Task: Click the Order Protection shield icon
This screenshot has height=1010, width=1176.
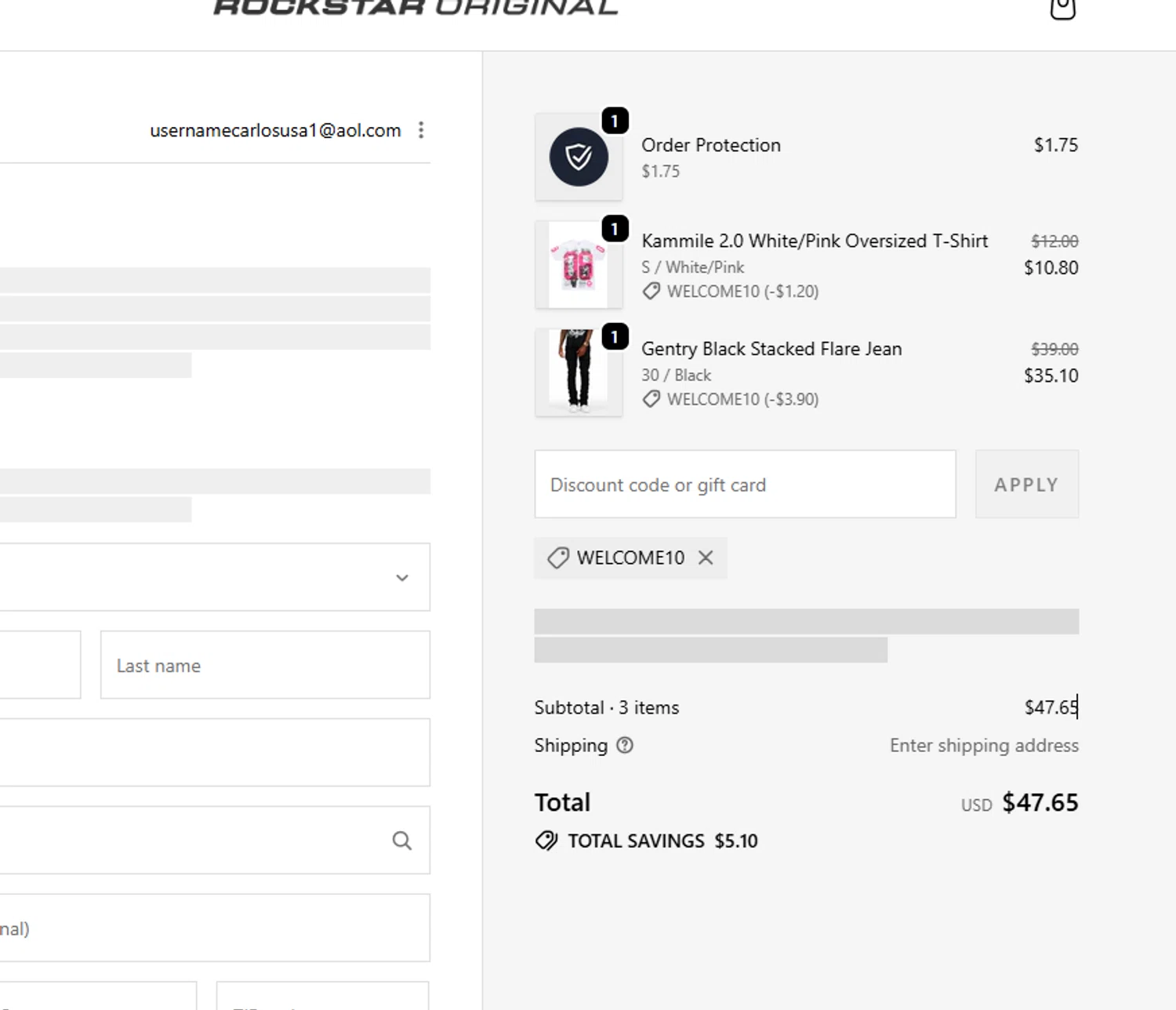Action: point(579,157)
